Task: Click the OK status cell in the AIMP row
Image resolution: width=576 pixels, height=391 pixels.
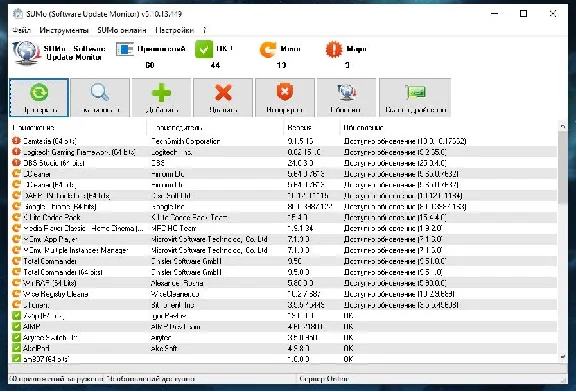Action: (348, 326)
